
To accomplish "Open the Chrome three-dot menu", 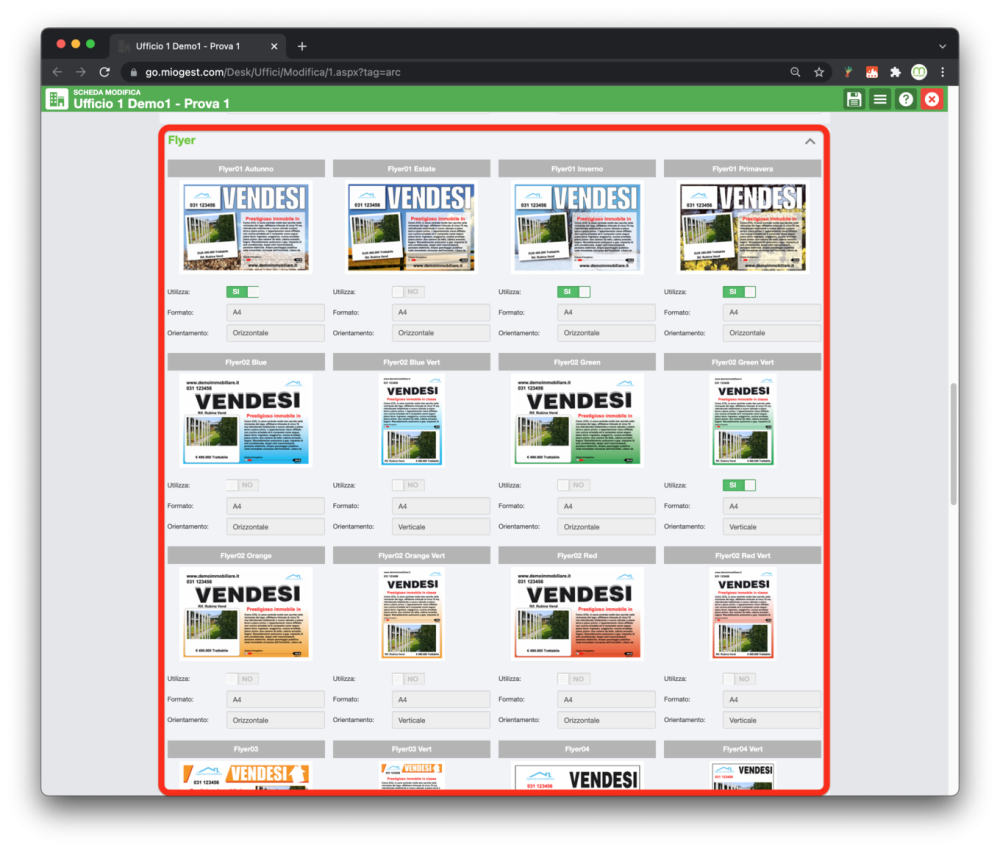I will coord(943,72).
